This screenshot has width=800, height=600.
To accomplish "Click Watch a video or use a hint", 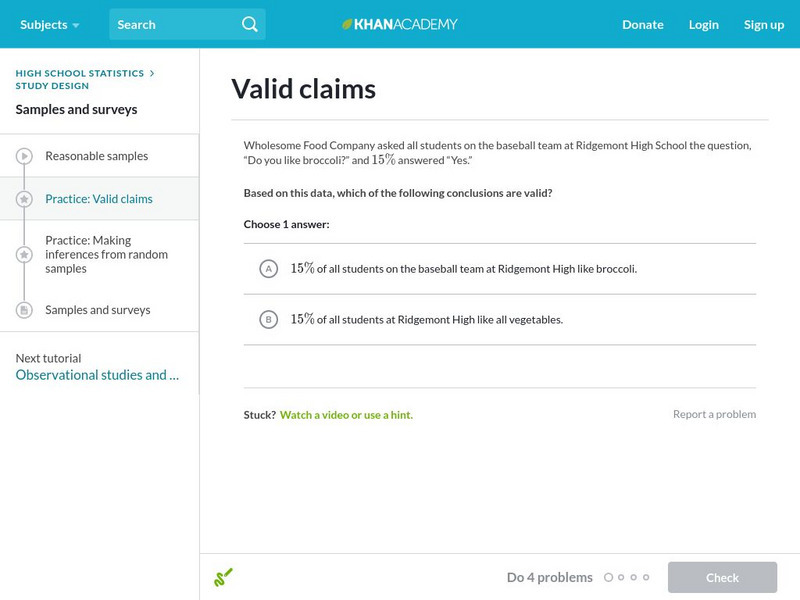I will [x=346, y=414].
